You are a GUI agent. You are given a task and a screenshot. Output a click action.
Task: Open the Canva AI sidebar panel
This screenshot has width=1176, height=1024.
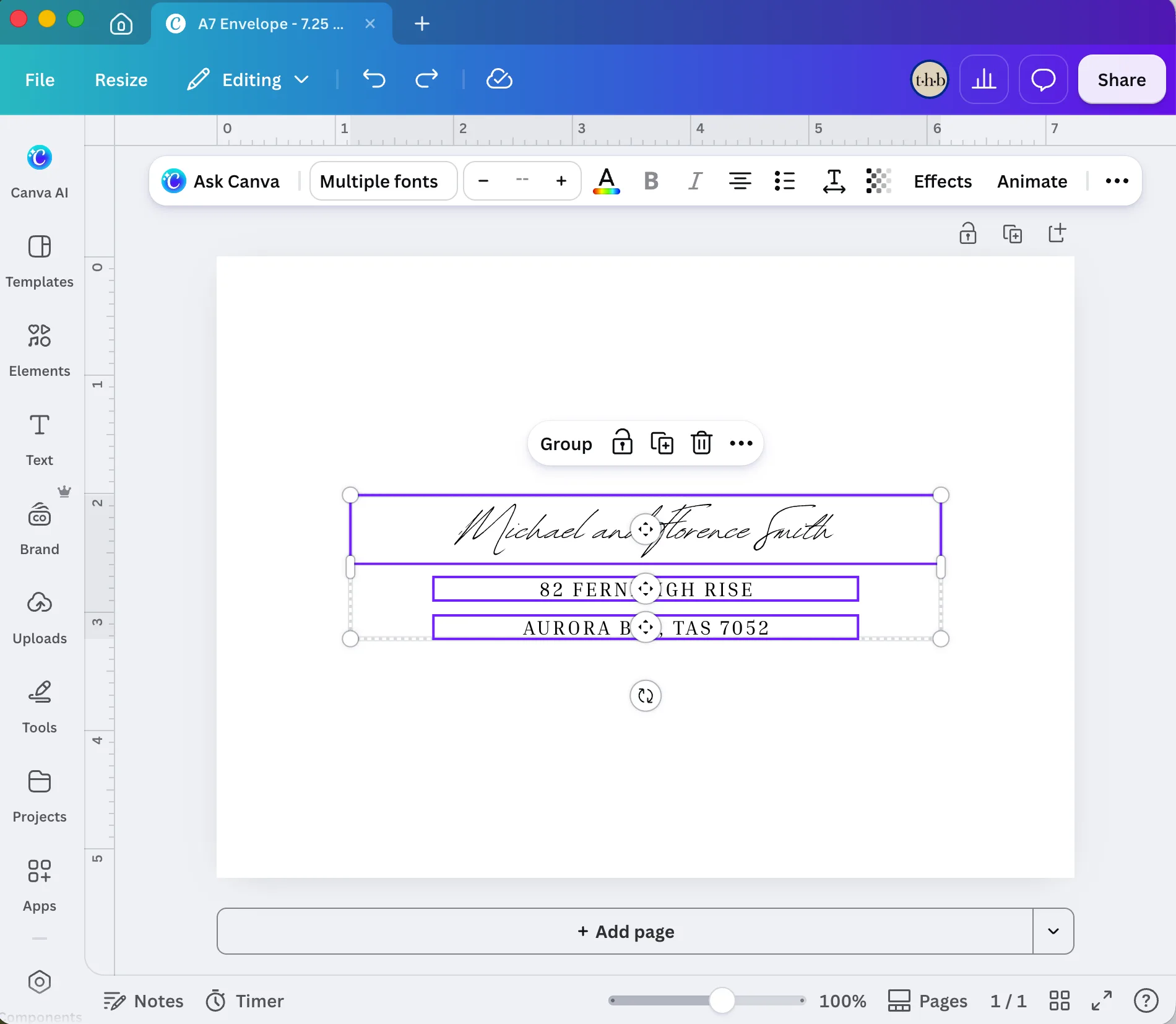[x=40, y=171]
